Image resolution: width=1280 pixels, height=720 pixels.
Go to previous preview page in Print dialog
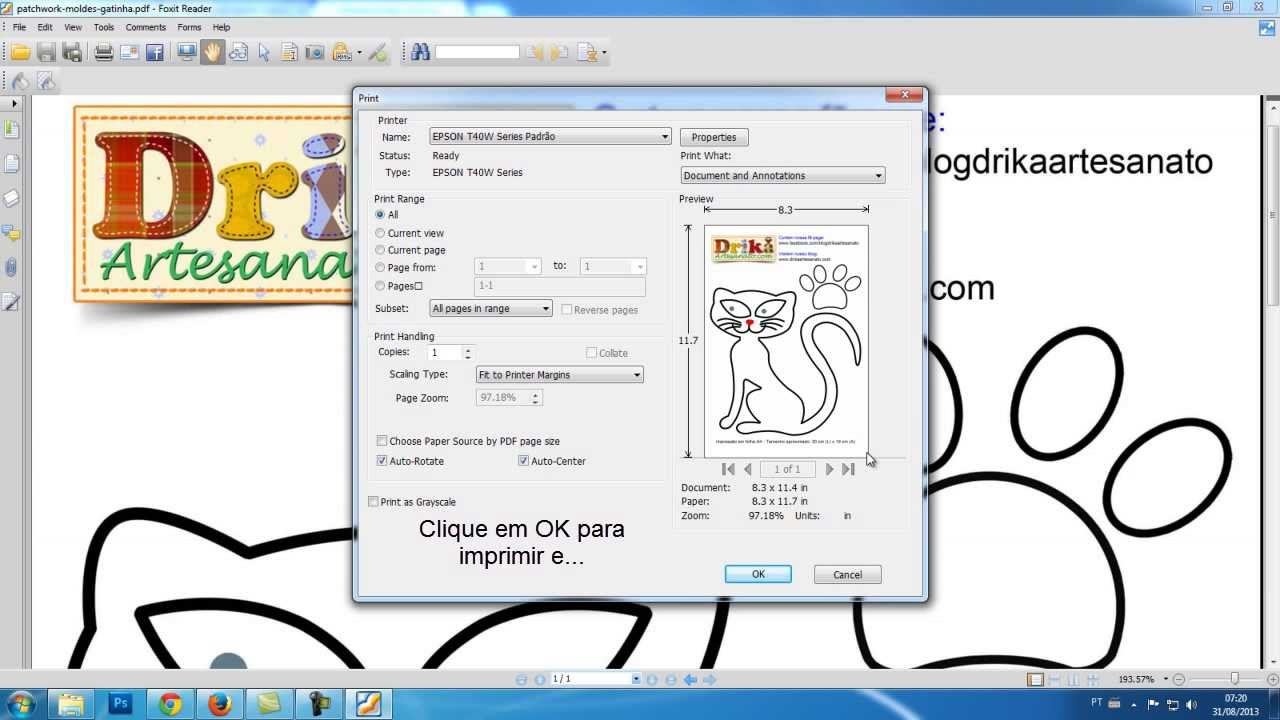748,469
